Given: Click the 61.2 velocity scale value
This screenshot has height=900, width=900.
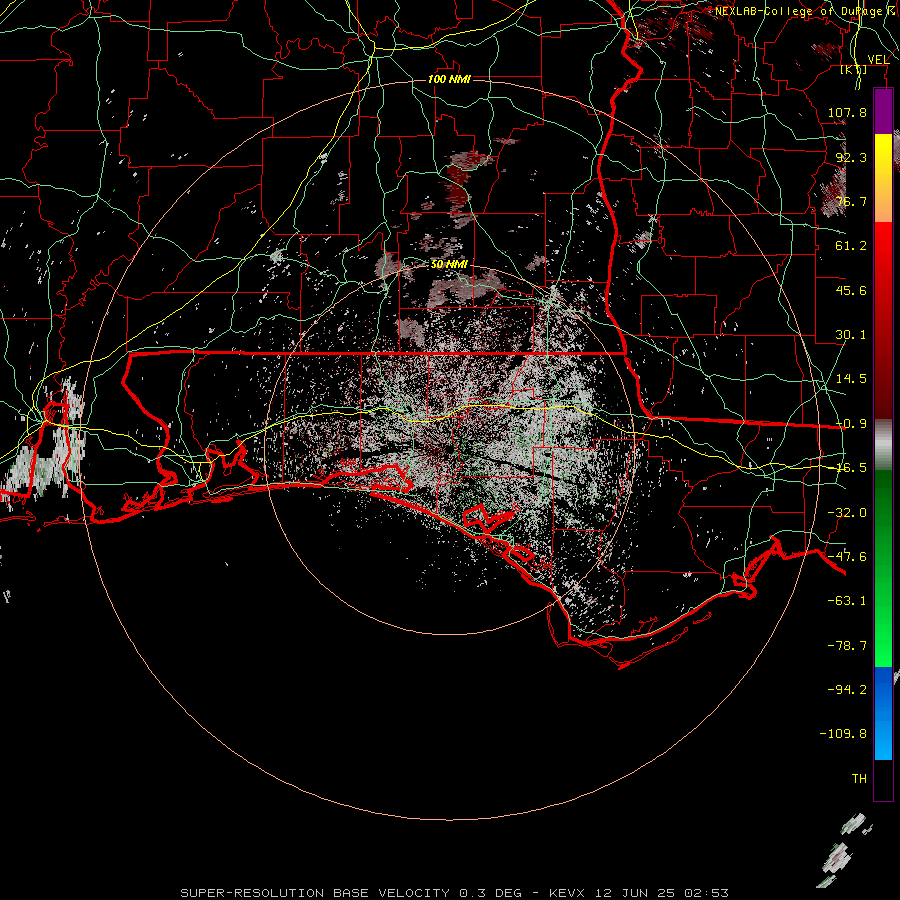Looking at the screenshot, I should coord(851,246).
